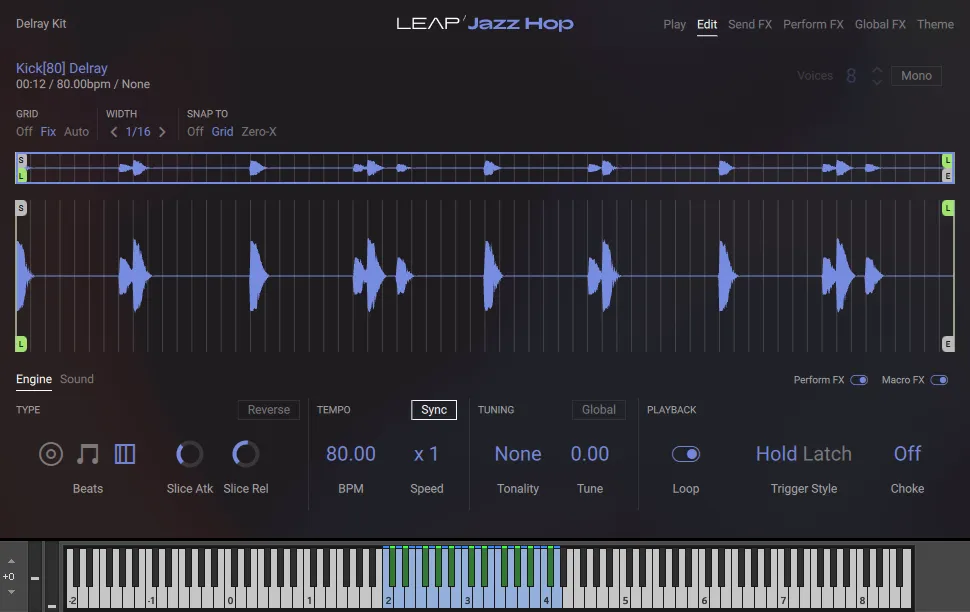Switch to the Sound tab
970x612 pixels.
(77, 379)
